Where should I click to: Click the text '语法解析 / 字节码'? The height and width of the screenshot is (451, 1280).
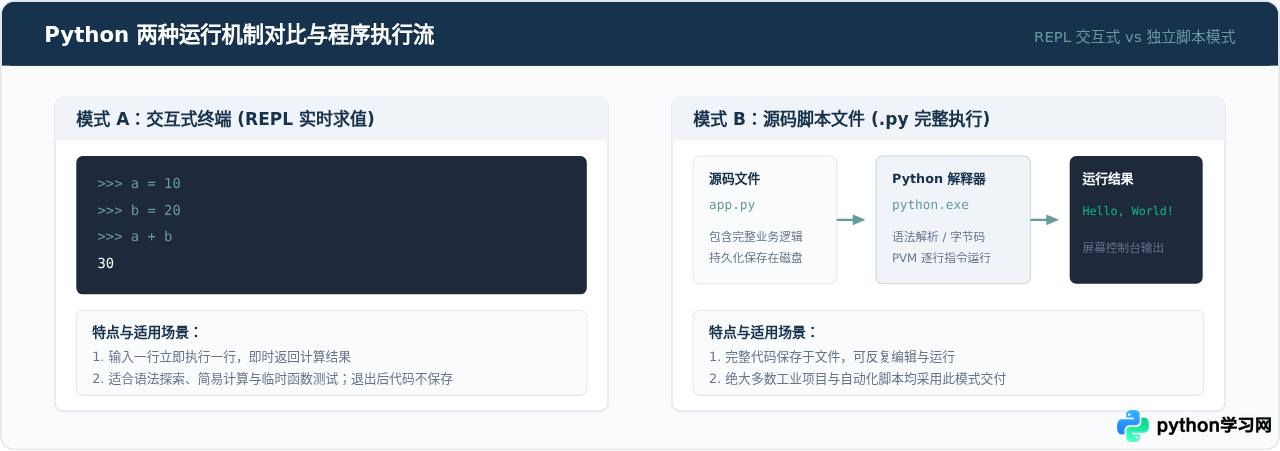938,237
